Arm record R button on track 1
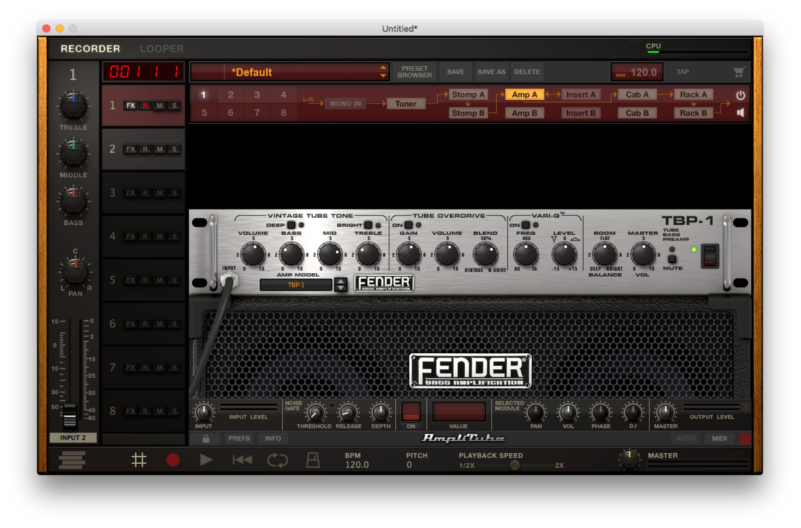Screen dimensions: 801x528 coord(146,106)
